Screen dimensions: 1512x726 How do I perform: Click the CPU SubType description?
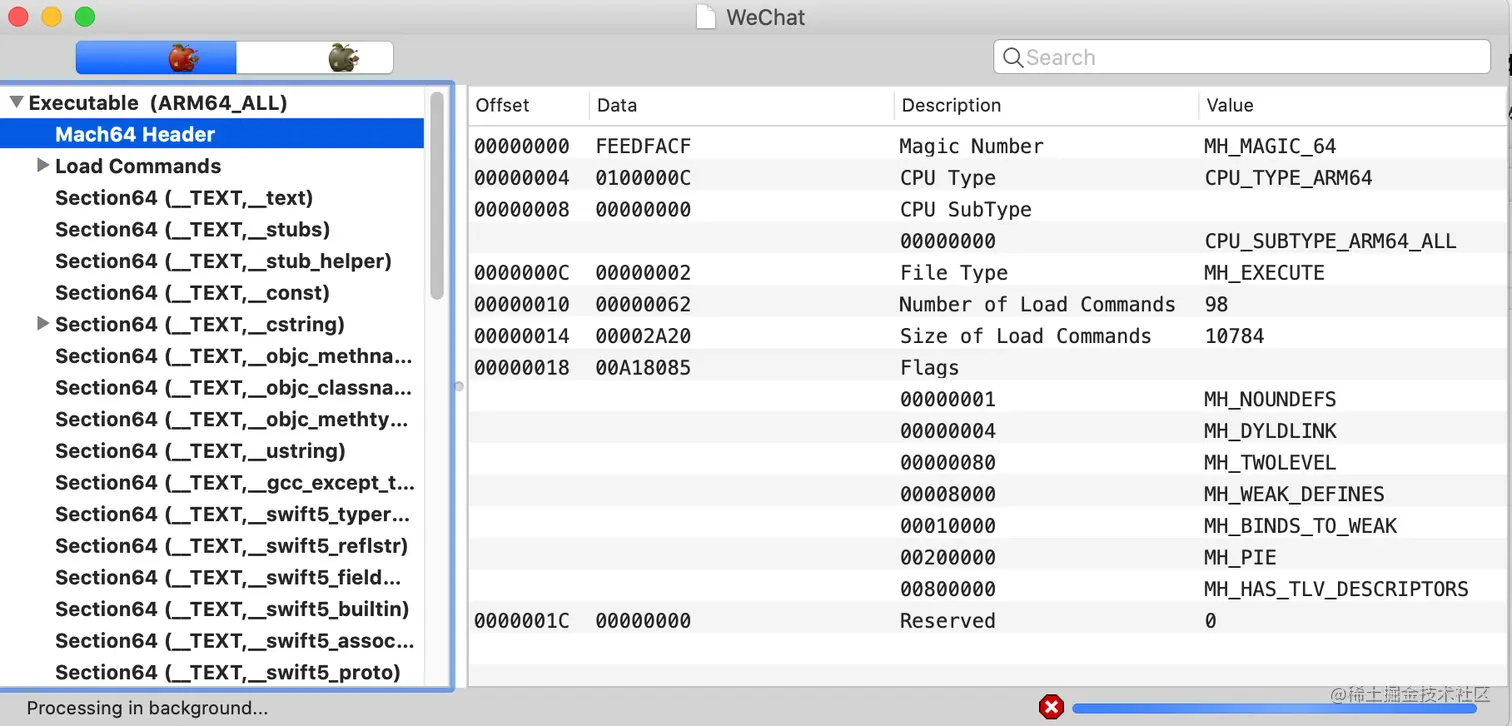pyautogui.click(x=965, y=209)
